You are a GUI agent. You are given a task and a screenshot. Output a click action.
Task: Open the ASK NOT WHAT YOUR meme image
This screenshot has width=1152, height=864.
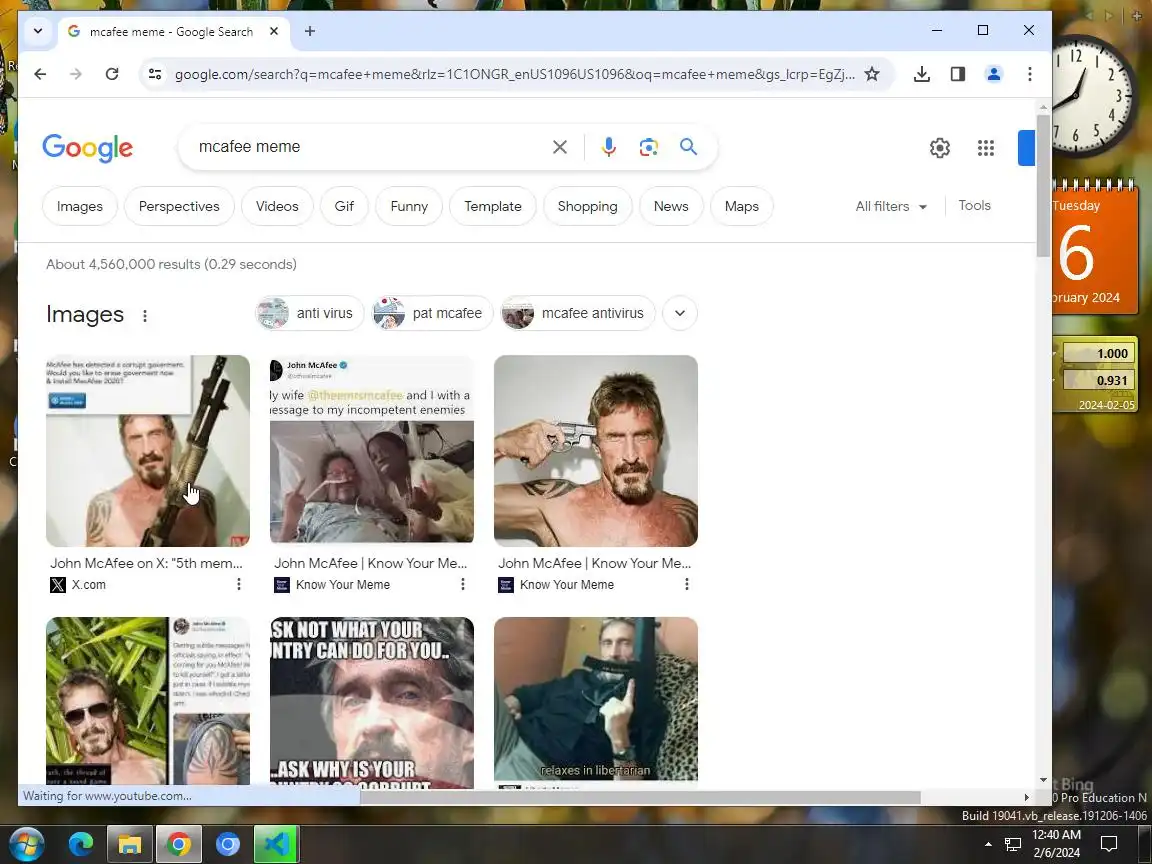click(372, 702)
